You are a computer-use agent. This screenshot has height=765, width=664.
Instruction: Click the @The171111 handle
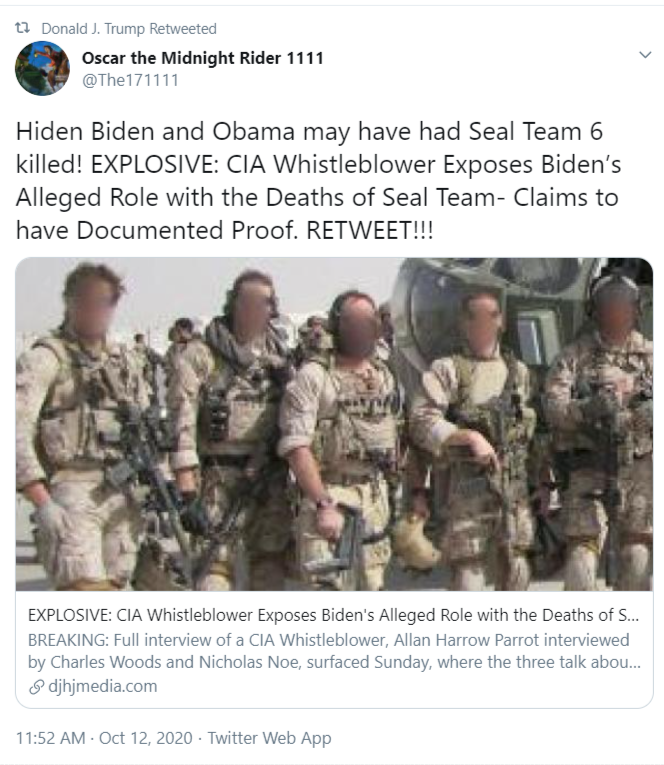point(130,80)
